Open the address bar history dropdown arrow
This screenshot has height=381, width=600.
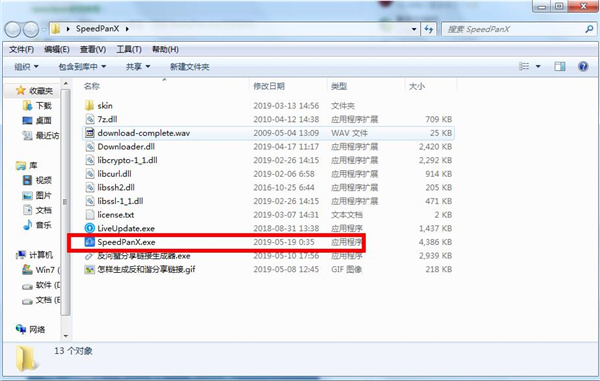pyautogui.click(x=414, y=29)
